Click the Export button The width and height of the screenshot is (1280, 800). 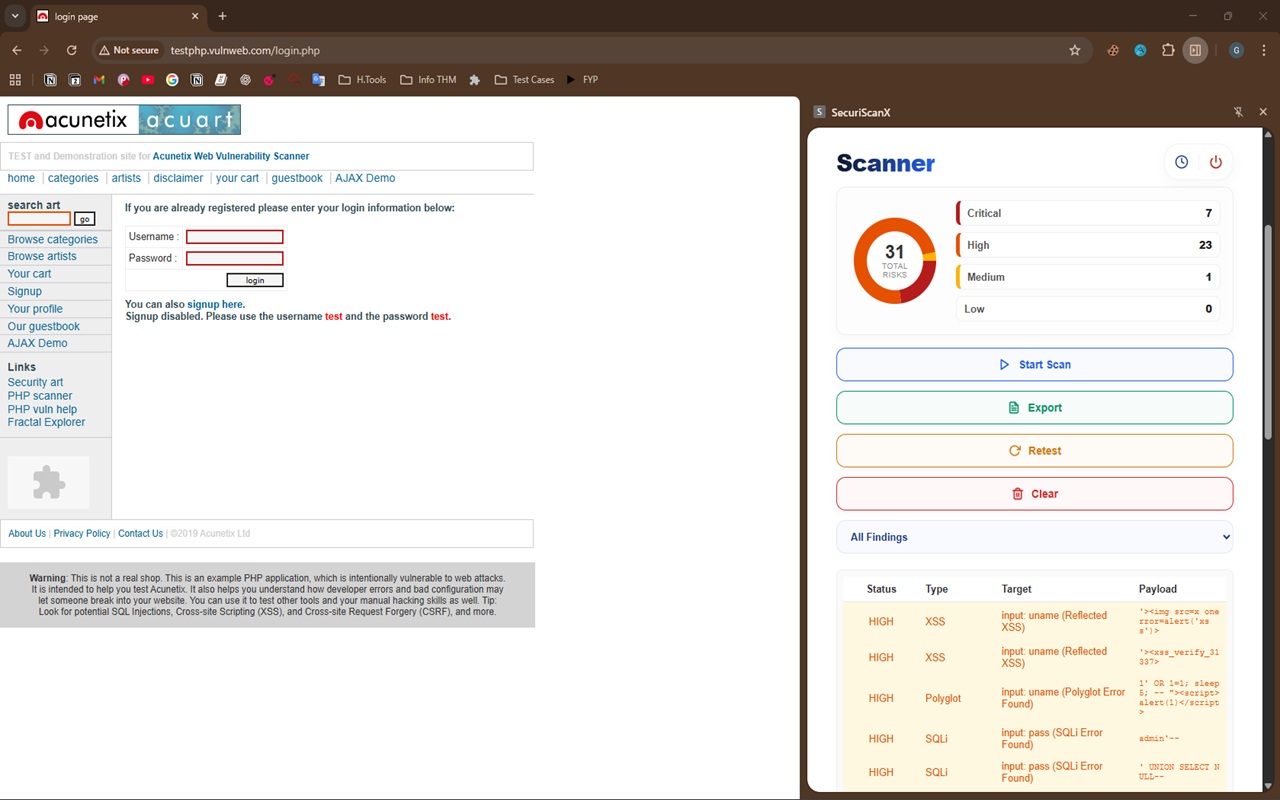(1034, 408)
